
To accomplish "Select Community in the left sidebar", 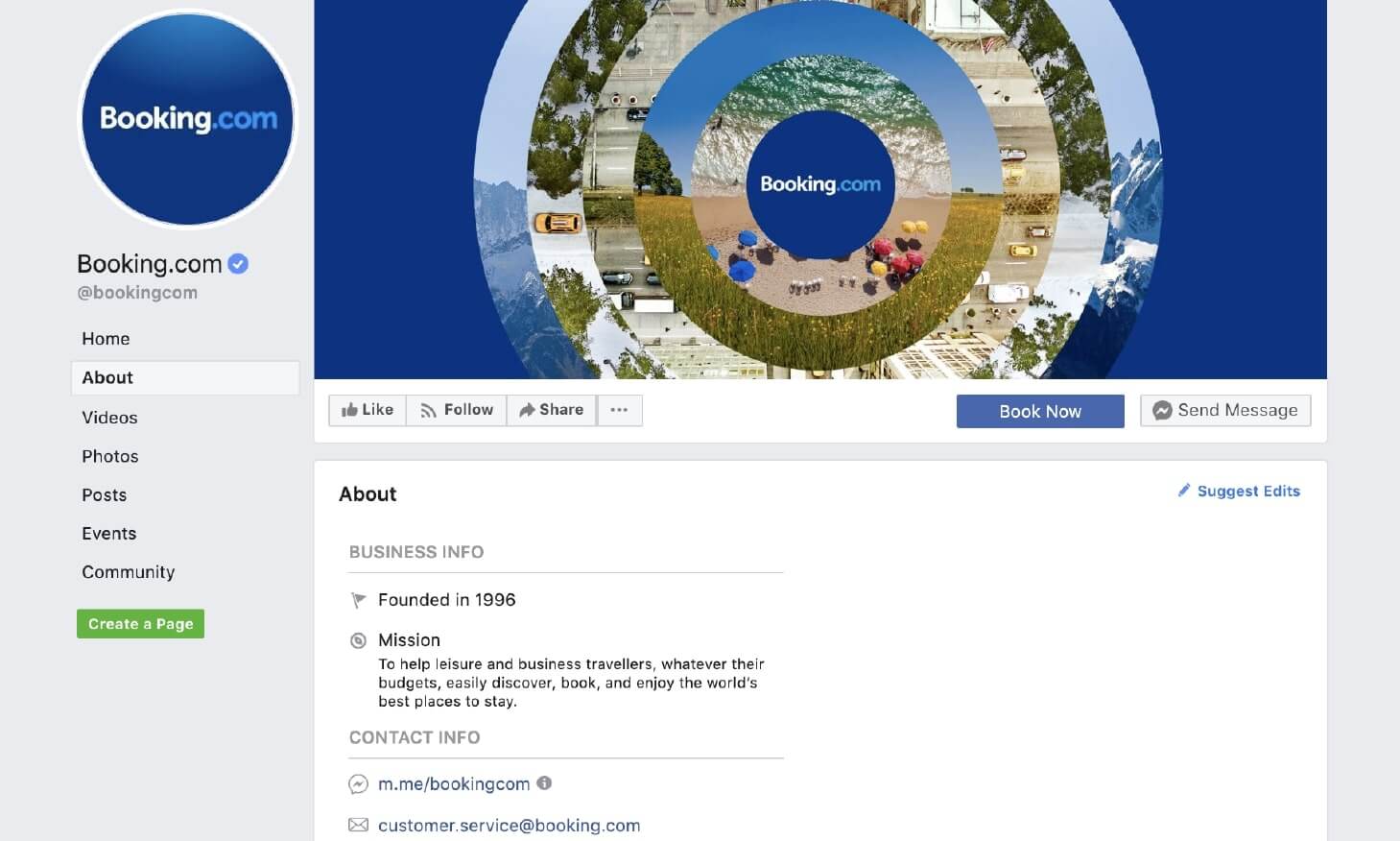I will click(129, 572).
